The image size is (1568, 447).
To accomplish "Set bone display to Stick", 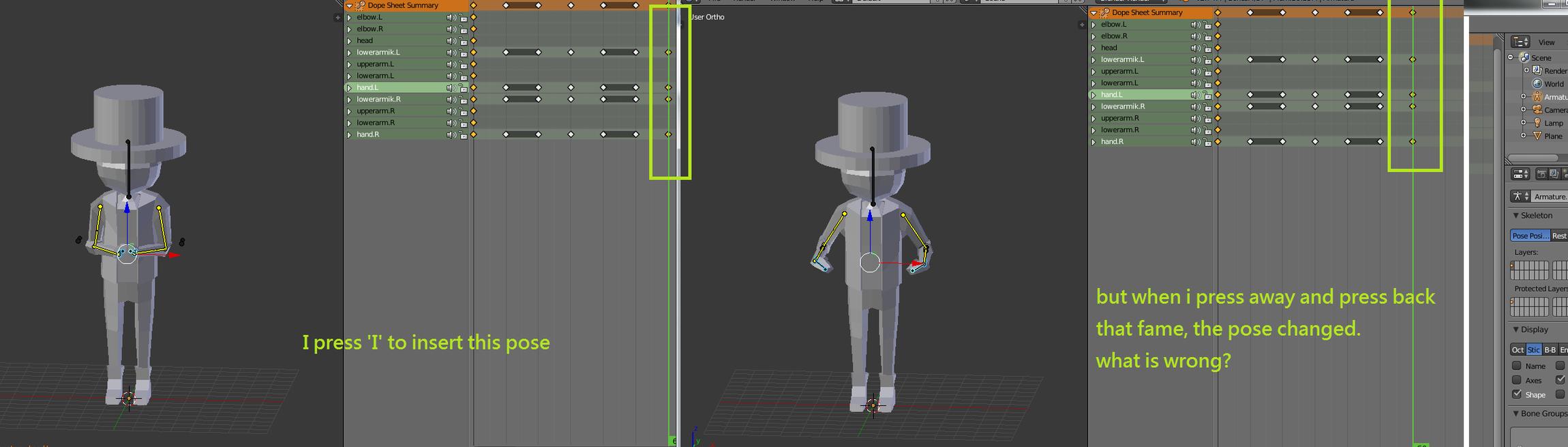I will pos(1533,349).
